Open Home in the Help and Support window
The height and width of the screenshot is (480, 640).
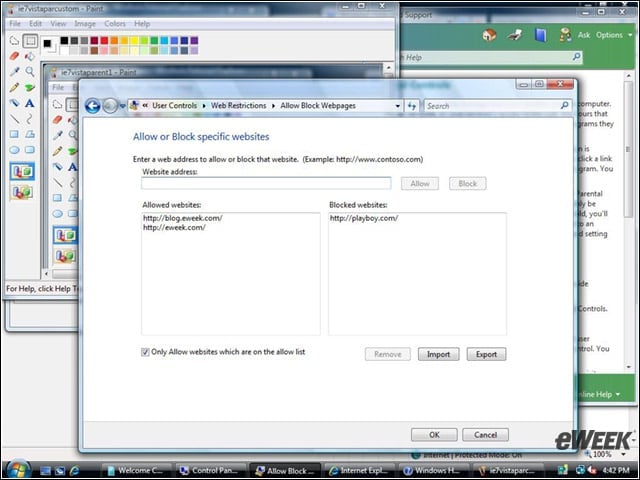[489, 35]
